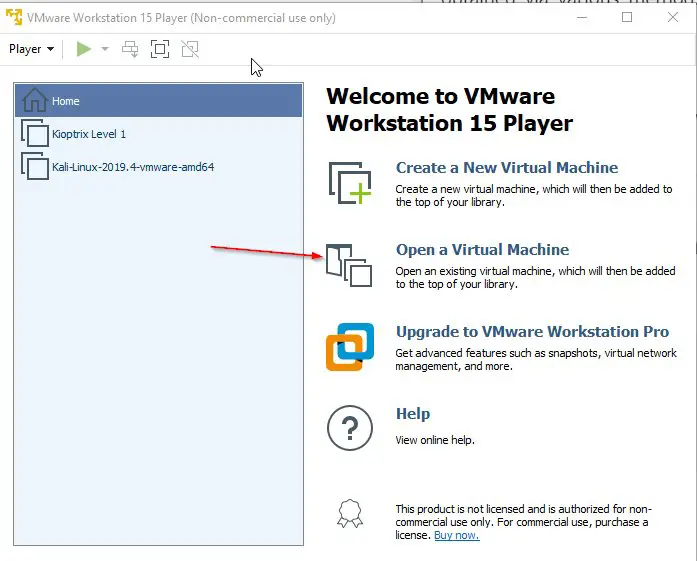Expand the power options arrow beside play

click(105, 49)
